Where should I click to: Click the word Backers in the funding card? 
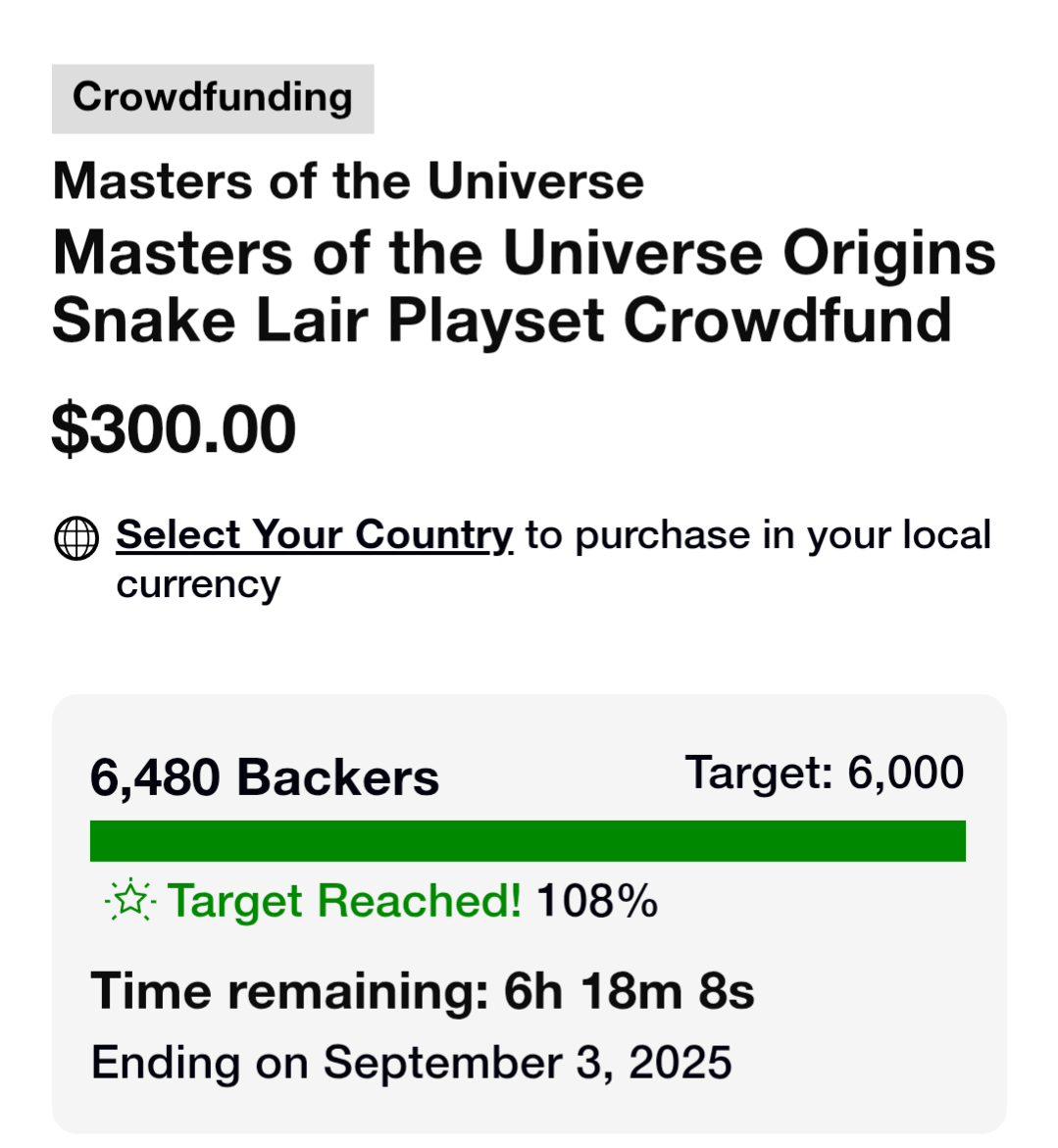338,777
